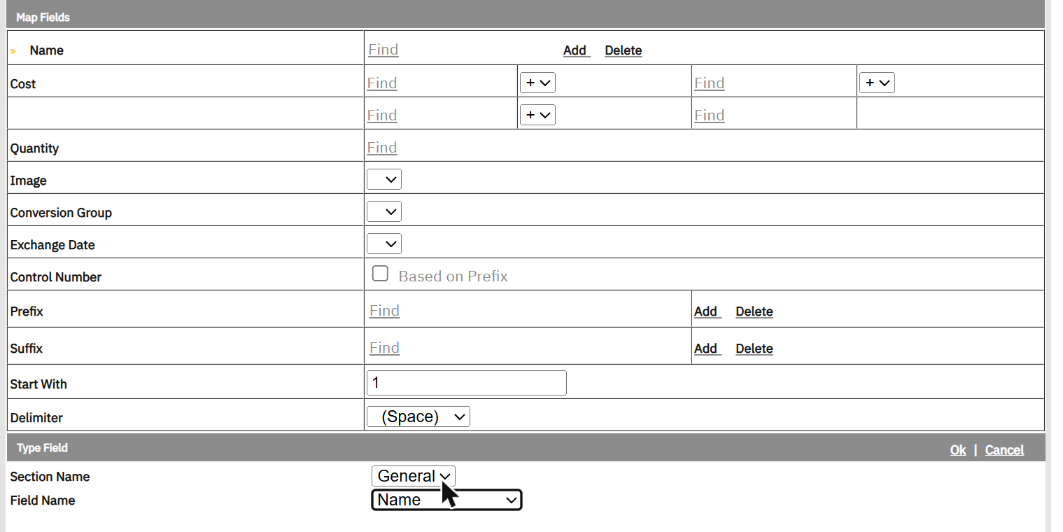Click the Suffix row label
Viewport: 1063px width, 532px height.
[x=26, y=349]
